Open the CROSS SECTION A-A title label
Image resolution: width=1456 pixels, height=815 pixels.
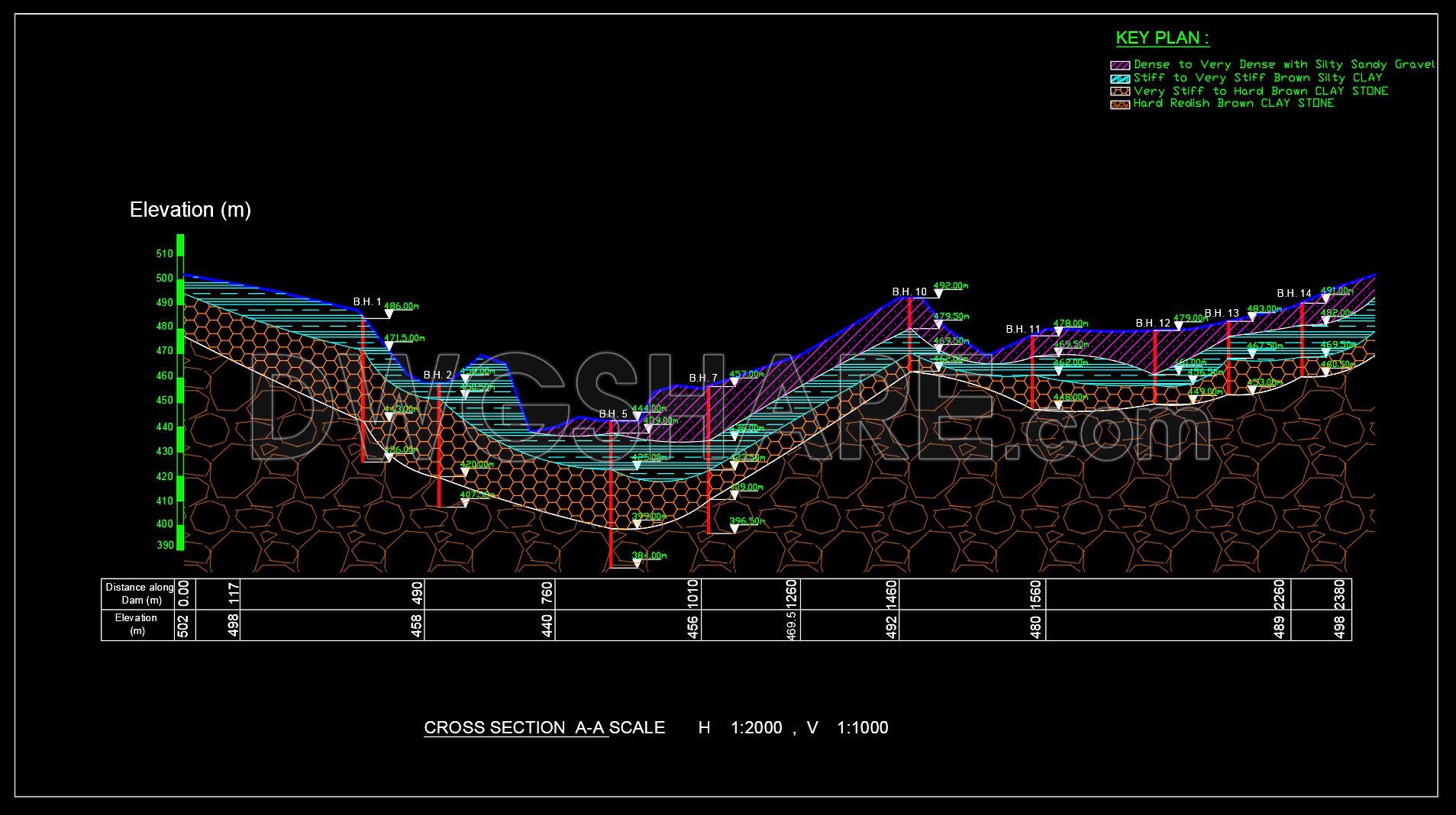[516, 727]
